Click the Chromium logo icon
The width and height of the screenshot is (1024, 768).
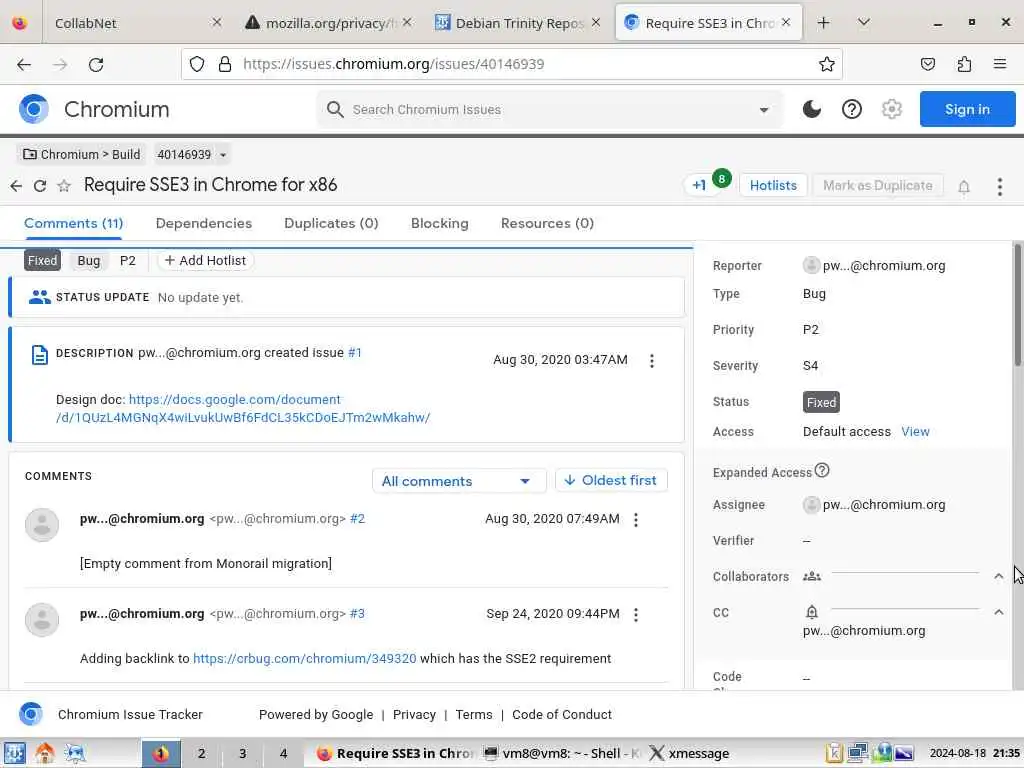(34, 109)
